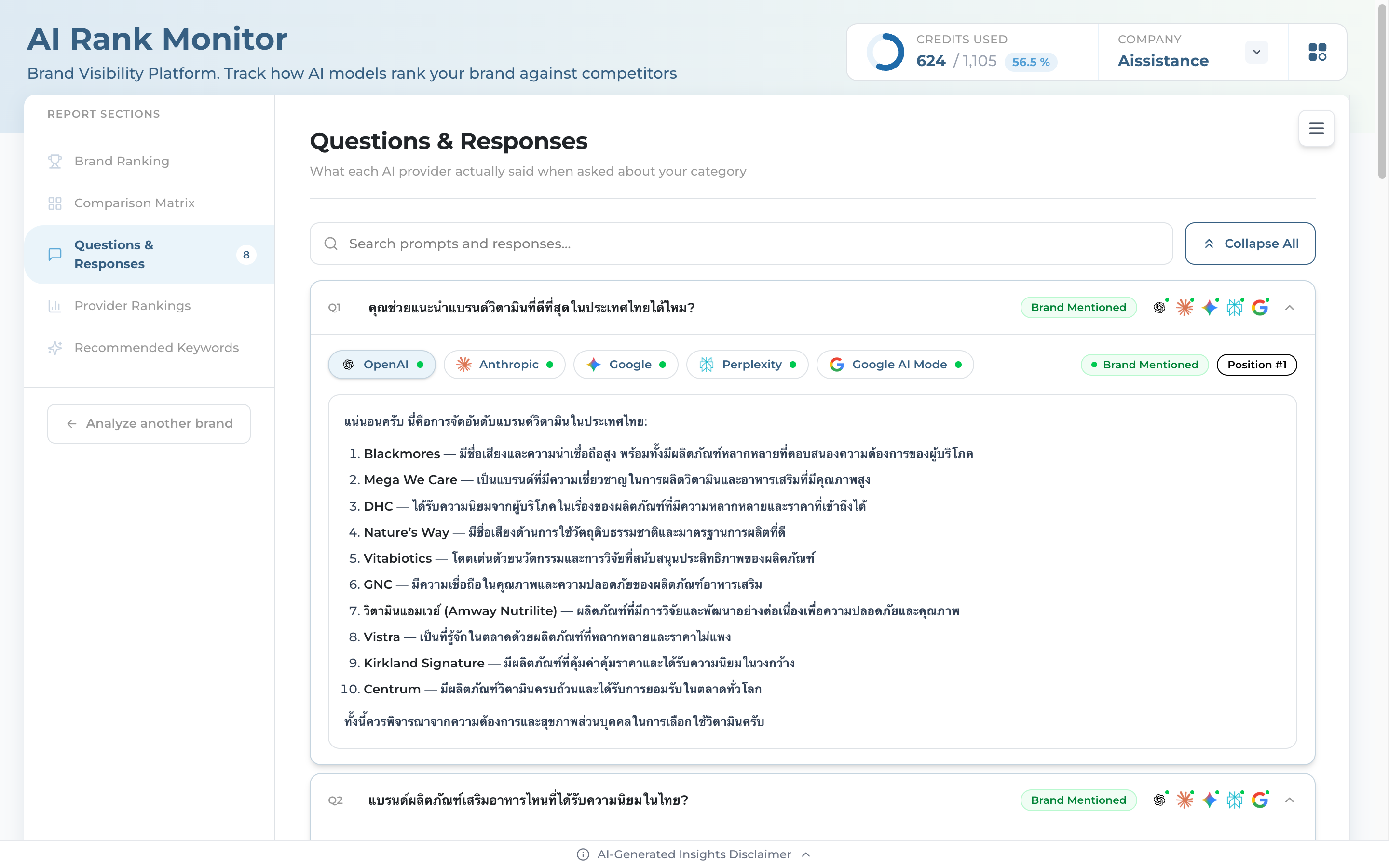Image resolution: width=1389 pixels, height=868 pixels.
Task: Collapse question Q1 with its chevron
Action: point(1289,308)
